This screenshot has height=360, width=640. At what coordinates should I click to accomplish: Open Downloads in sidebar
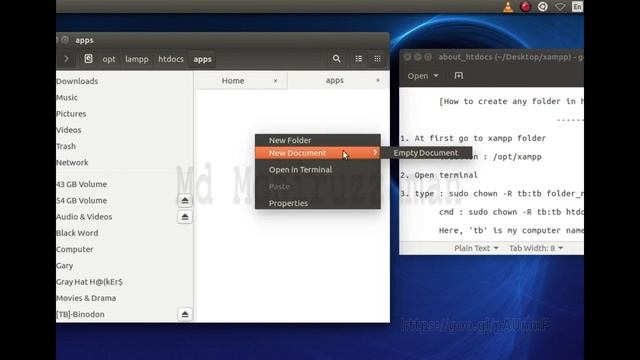coord(77,81)
